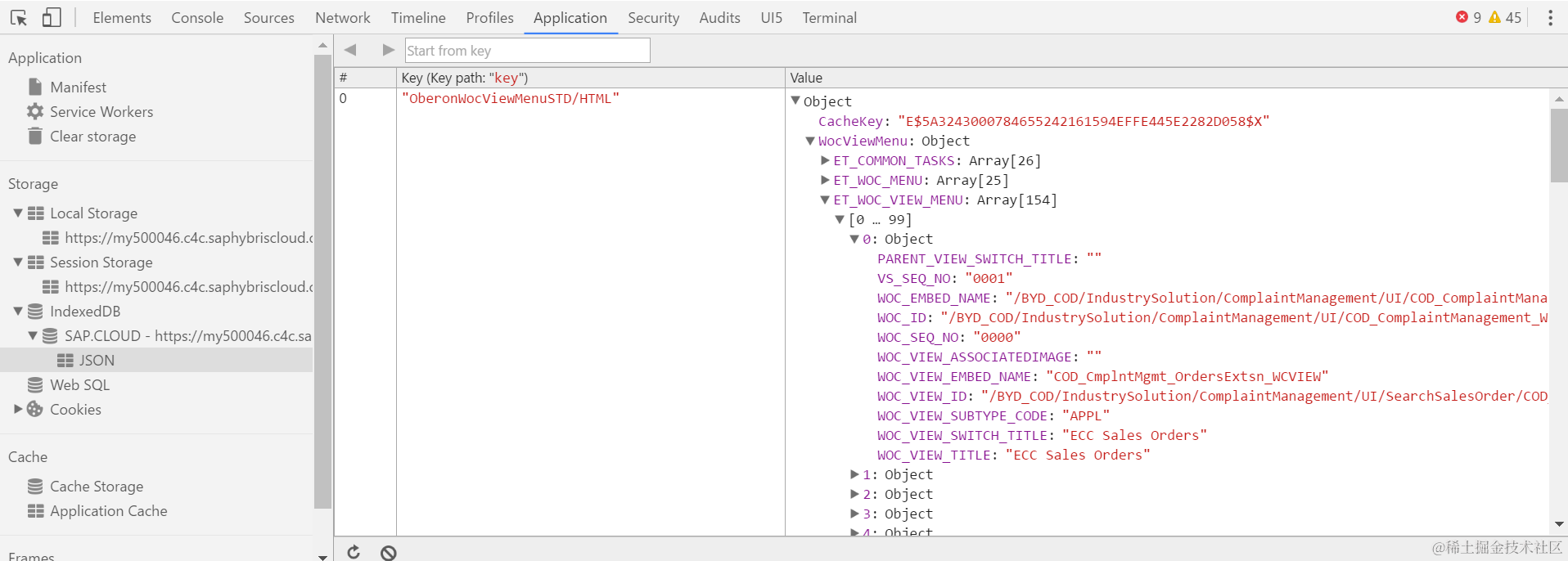1568x561 pixels.
Task: Collapse the root Object value
Action: click(795, 101)
